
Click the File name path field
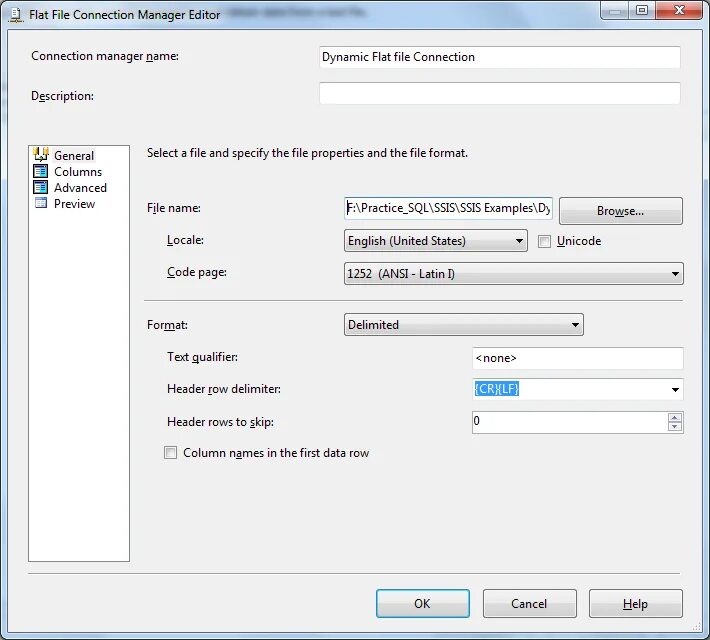click(448, 208)
